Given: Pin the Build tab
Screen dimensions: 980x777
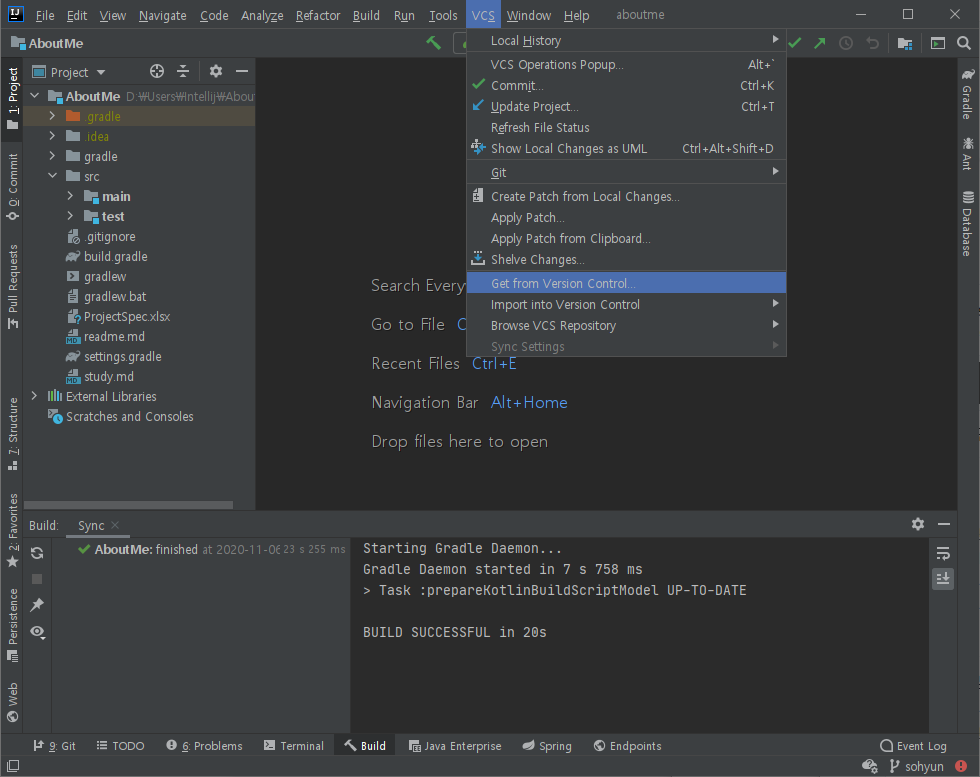Looking at the screenshot, I should pyautogui.click(x=38, y=604).
